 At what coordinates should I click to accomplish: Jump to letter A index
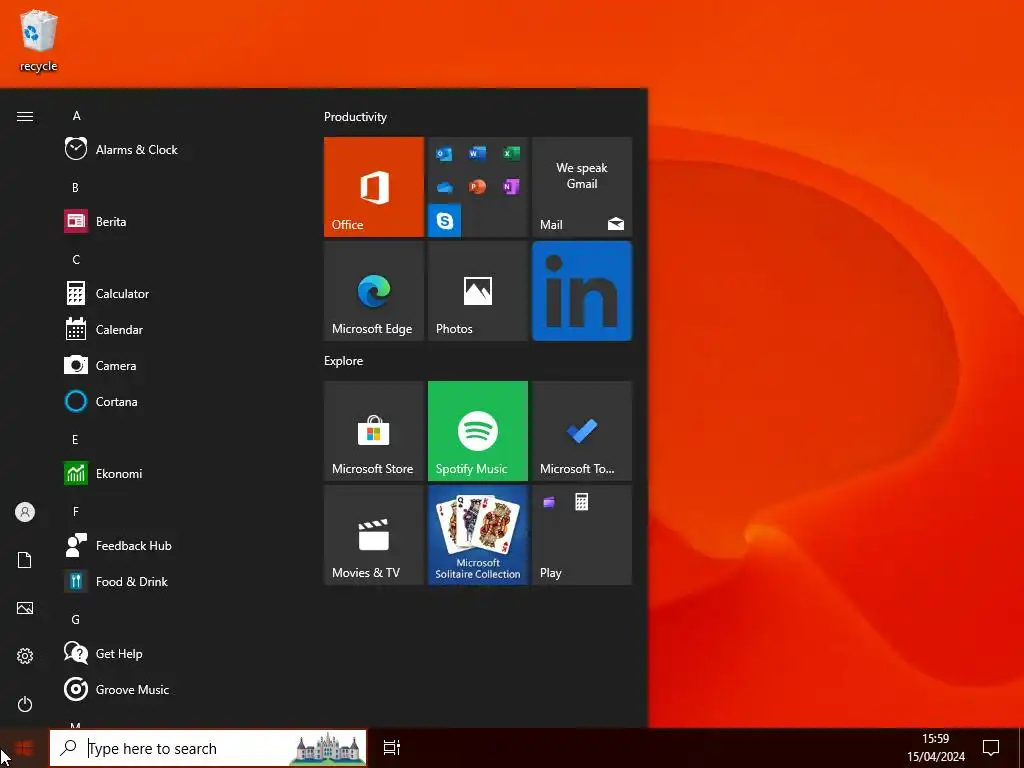pos(76,116)
